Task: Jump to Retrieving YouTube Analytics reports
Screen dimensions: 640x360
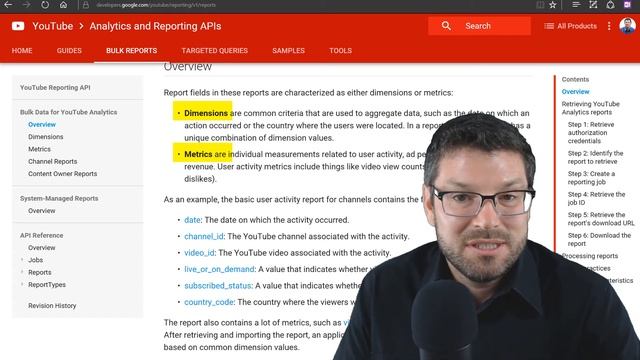Action: [591, 108]
